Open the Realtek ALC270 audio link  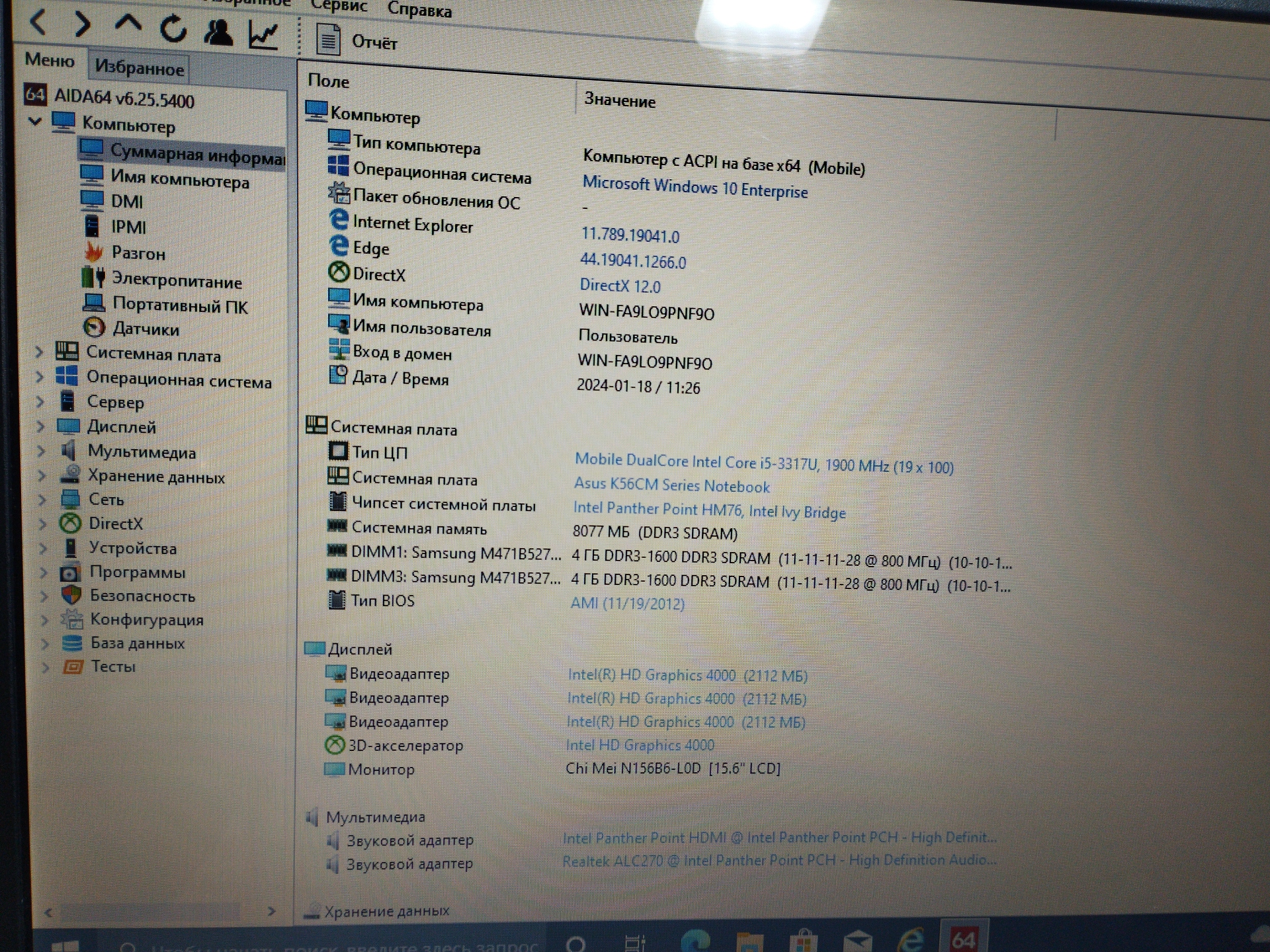[779, 861]
